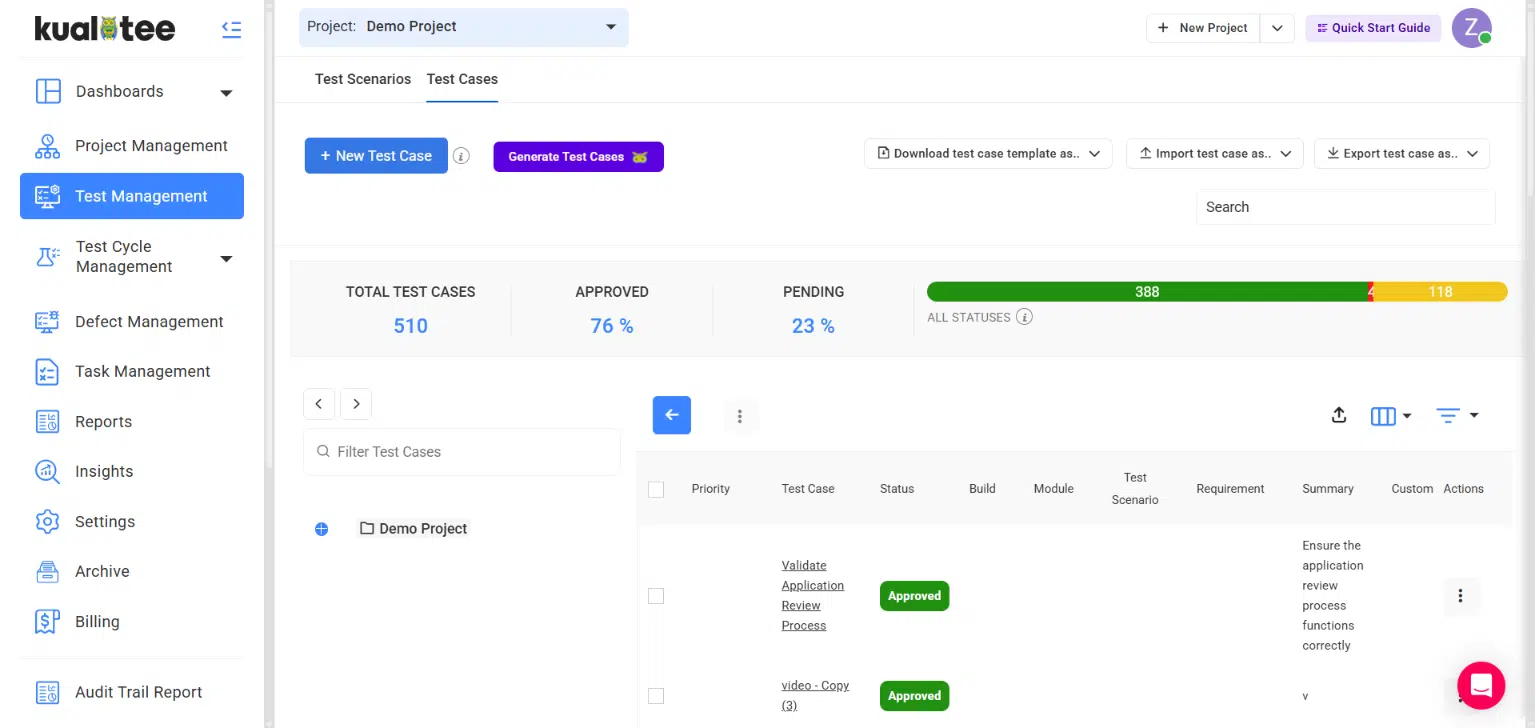
Task: Click the All Statuses info icon
Action: coord(1024,317)
